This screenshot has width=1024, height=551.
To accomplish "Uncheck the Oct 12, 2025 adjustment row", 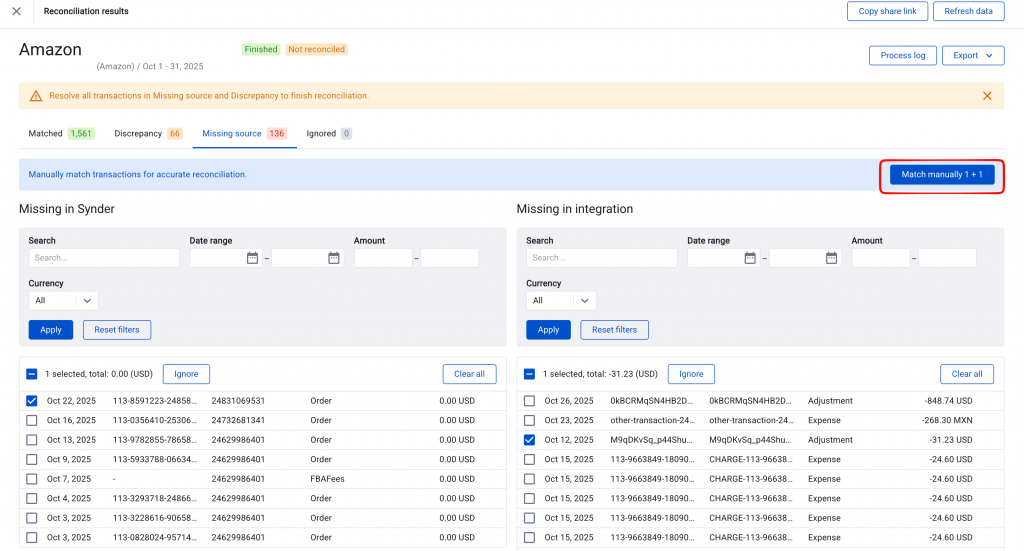I will click(x=529, y=440).
